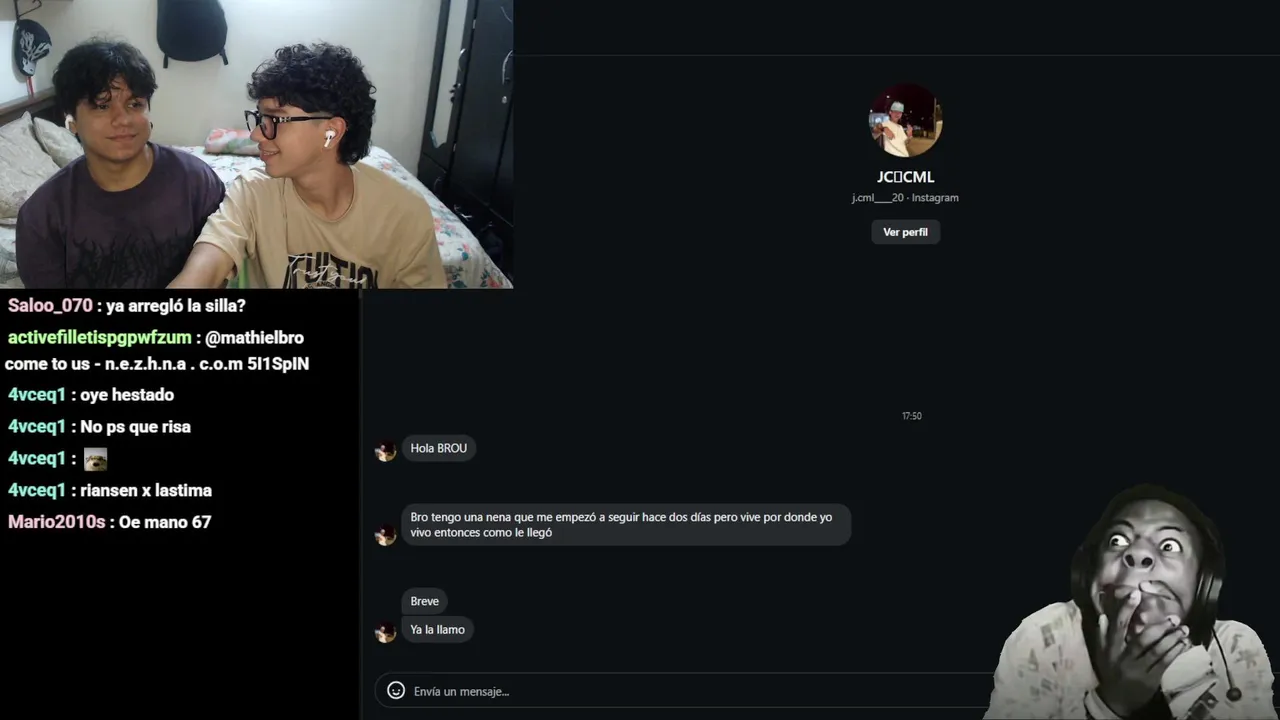Click the Ver perfil button
This screenshot has height=720, width=1280.
905,232
